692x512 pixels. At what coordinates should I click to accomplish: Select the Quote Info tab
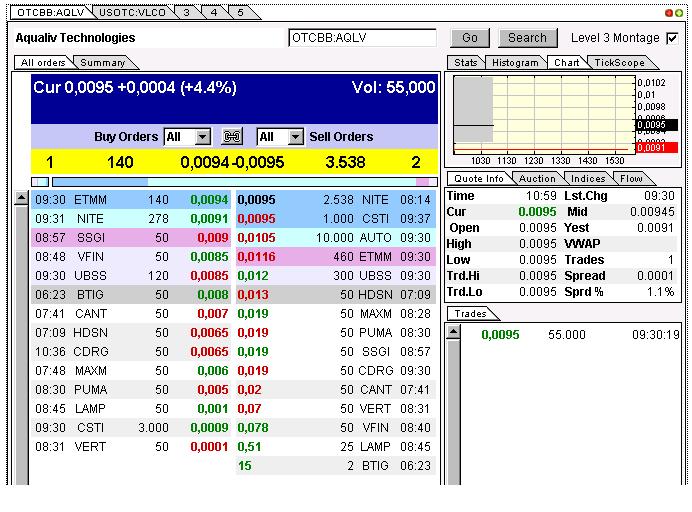[x=479, y=178]
